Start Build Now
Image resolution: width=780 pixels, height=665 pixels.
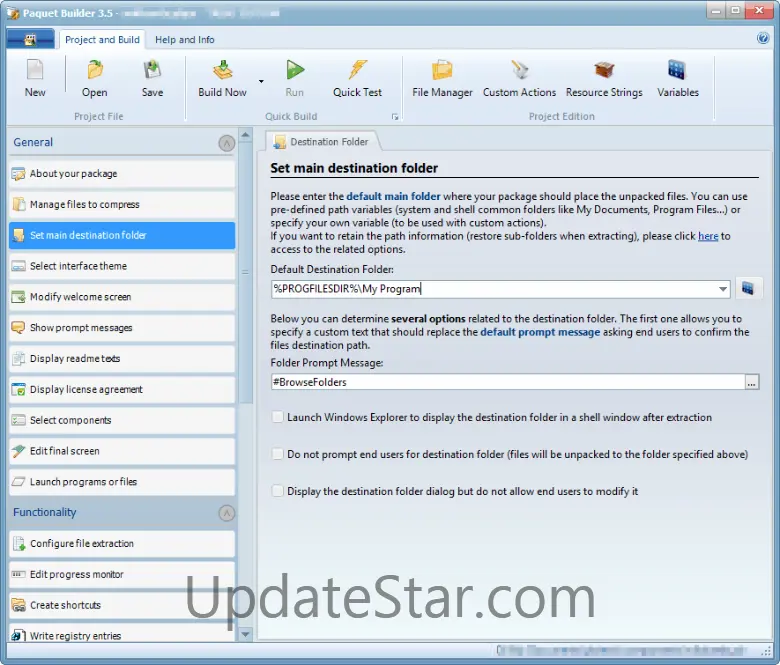coord(222,78)
